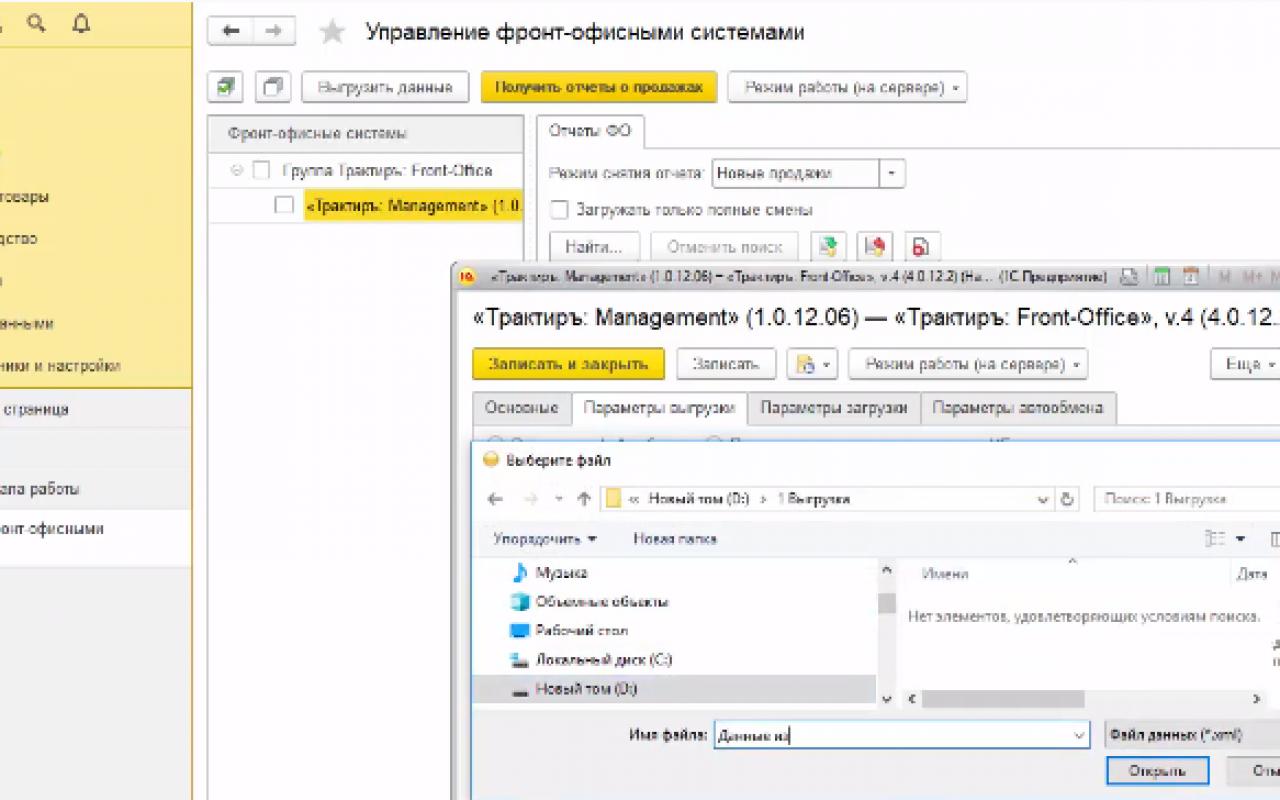Switch to Параметры автообмена tab
This screenshot has width=1280, height=800.
(x=1018, y=408)
